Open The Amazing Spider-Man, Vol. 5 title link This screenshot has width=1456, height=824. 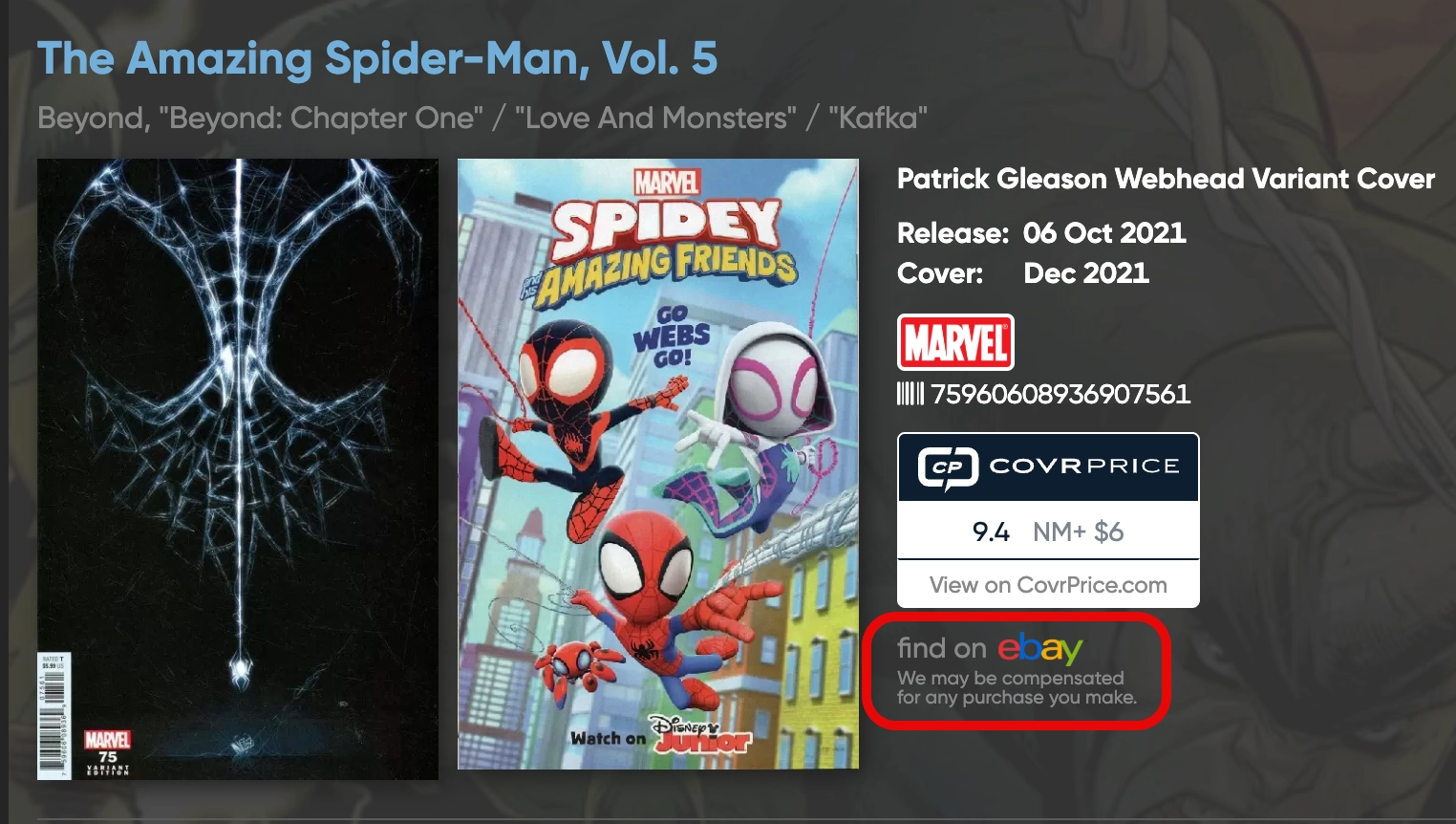click(x=377, y=58)
